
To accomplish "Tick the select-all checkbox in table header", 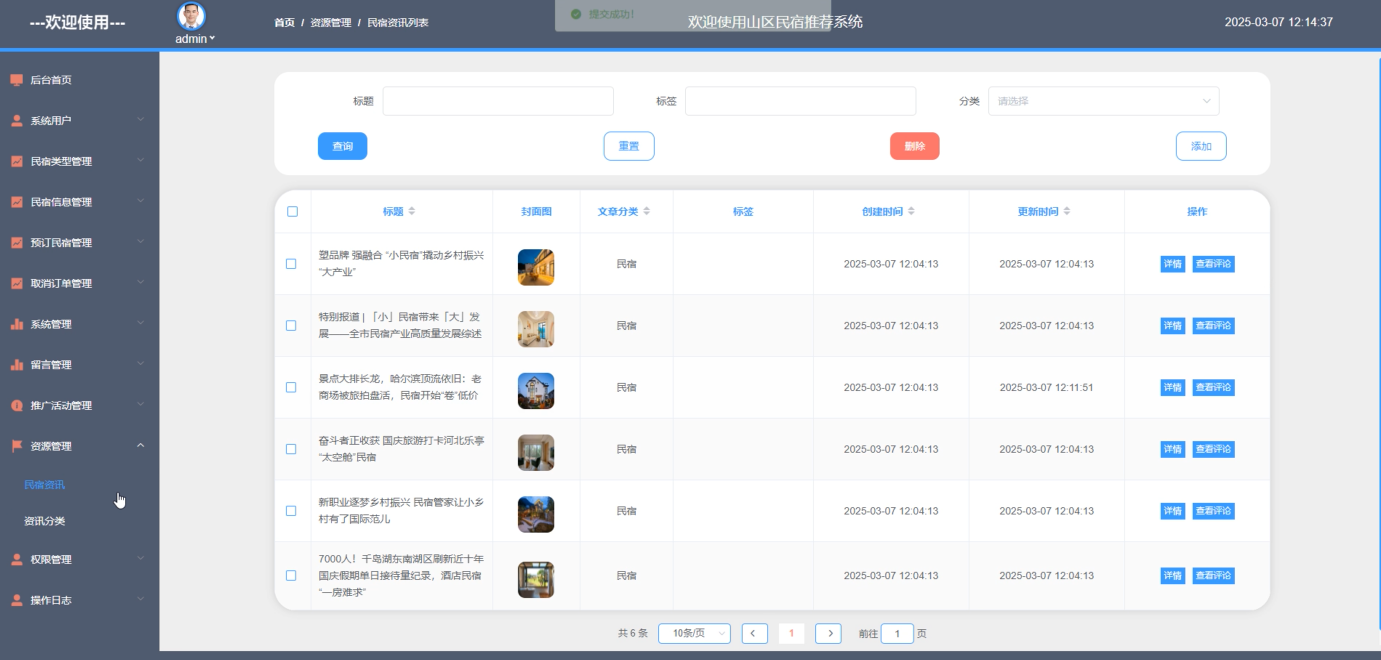I will coord(292,212).
